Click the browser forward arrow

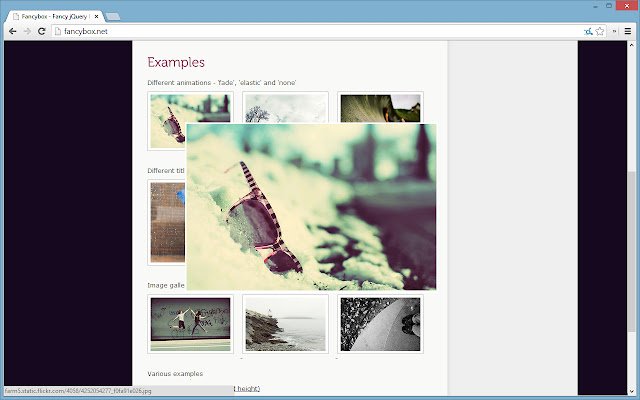click(x=27, y=31)
